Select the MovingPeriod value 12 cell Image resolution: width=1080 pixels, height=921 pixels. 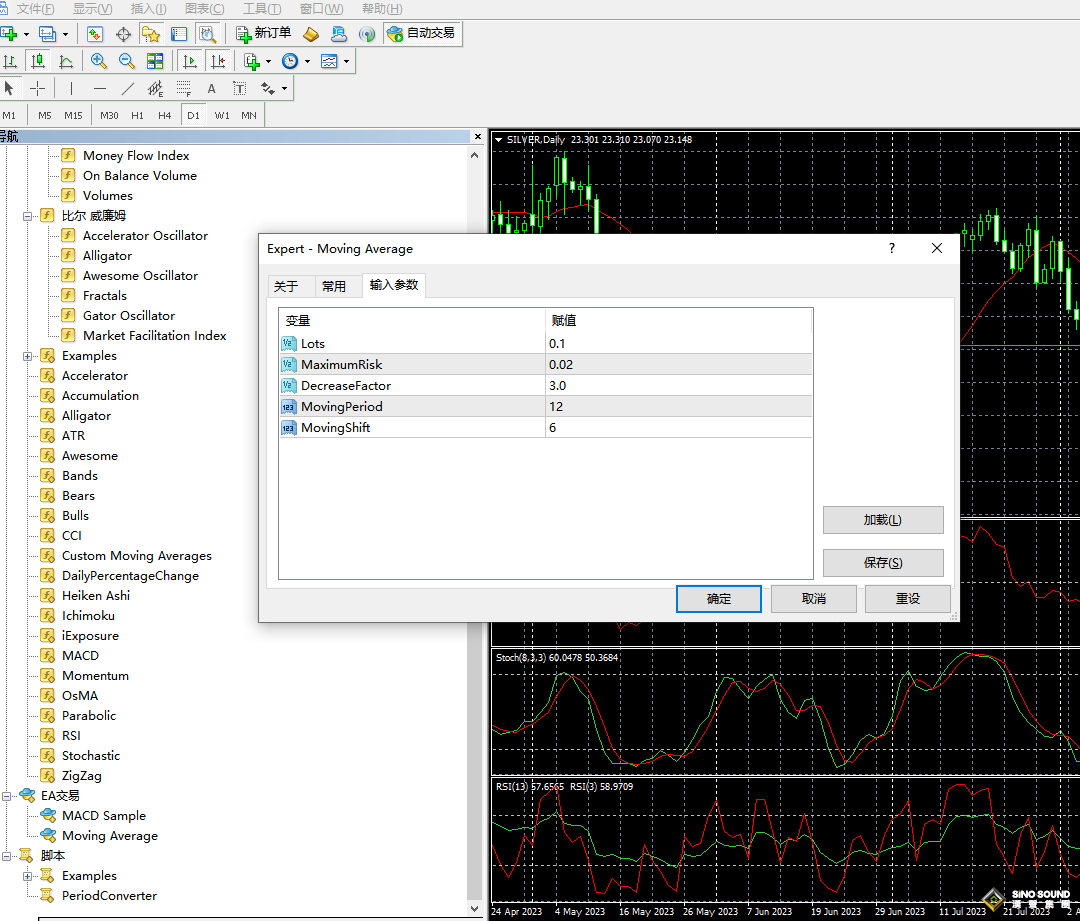[678, 406]
